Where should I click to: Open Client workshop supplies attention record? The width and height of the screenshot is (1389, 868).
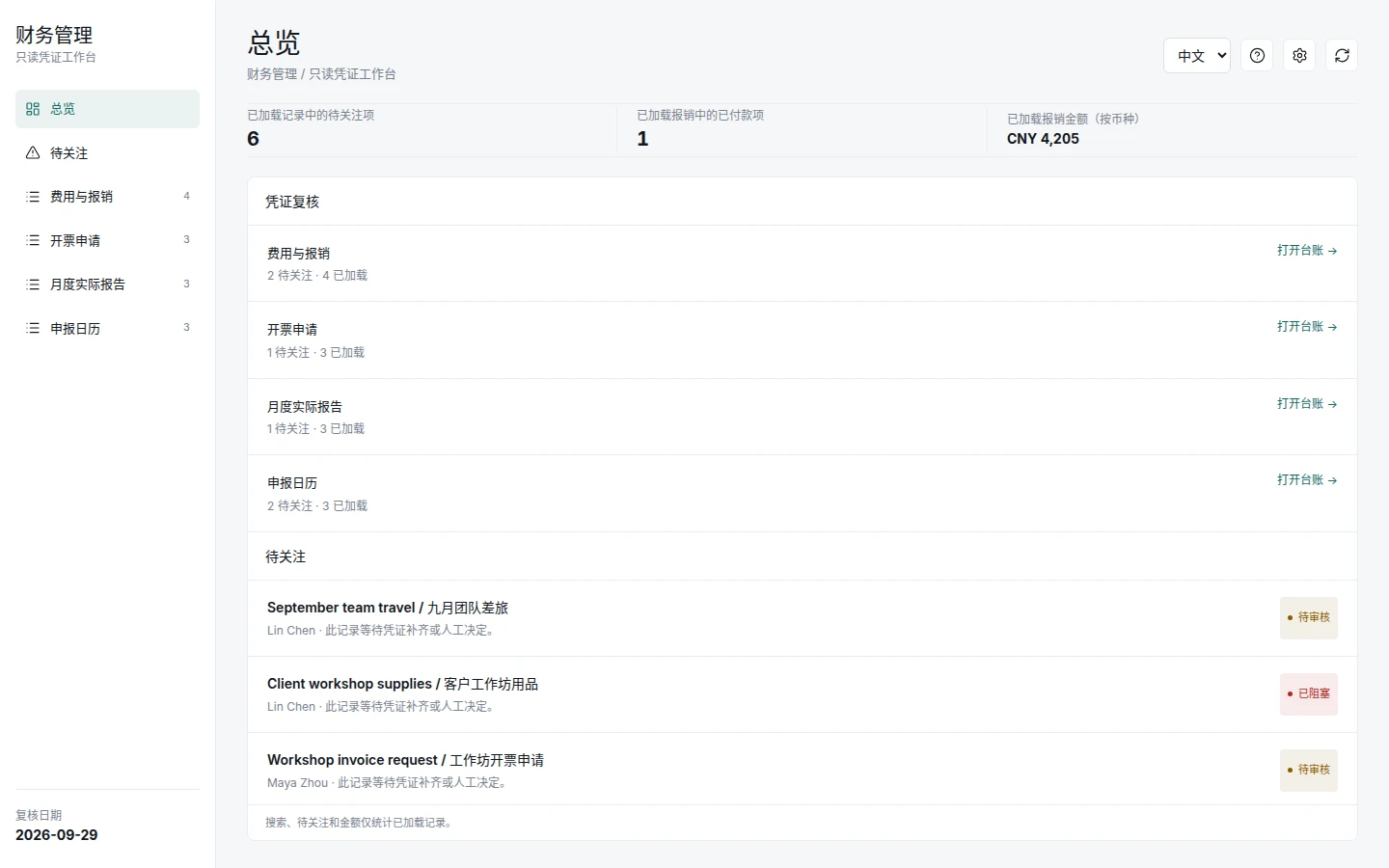pyautogui.click(x=802, y=694)
